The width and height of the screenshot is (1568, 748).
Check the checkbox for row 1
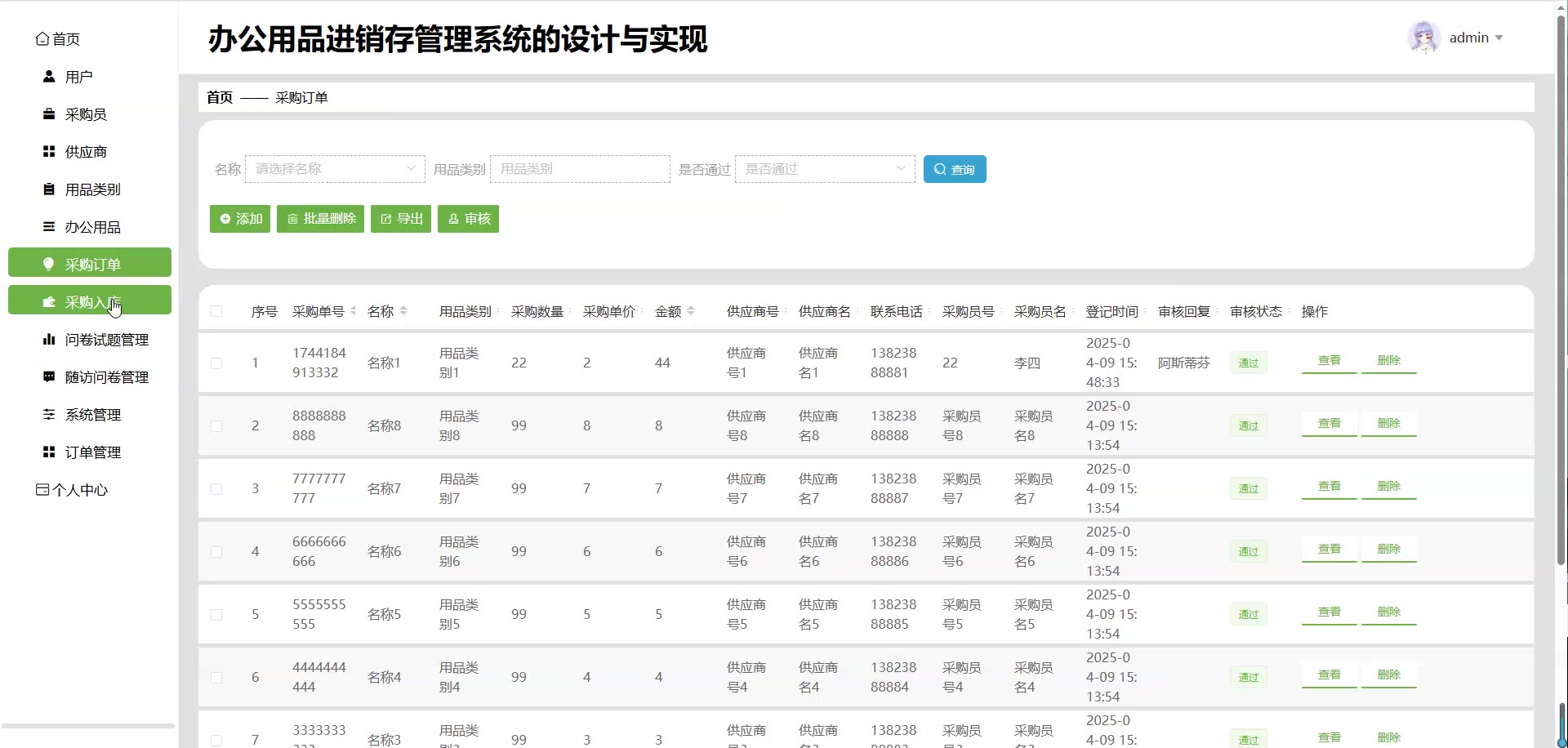coord(216,363)
